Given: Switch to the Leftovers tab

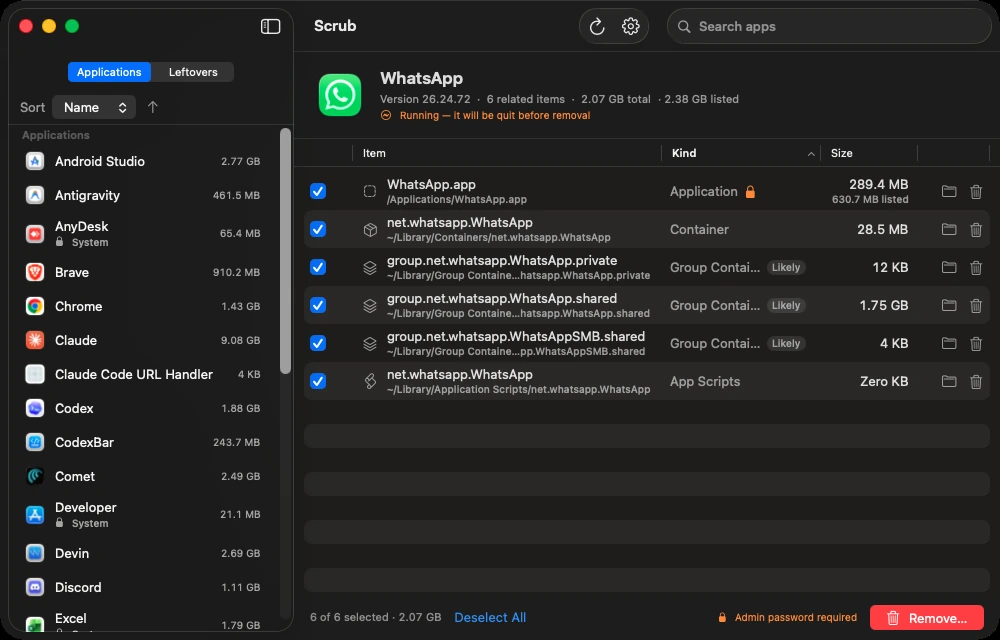Looking at the screenshot, I should point(193,72).
